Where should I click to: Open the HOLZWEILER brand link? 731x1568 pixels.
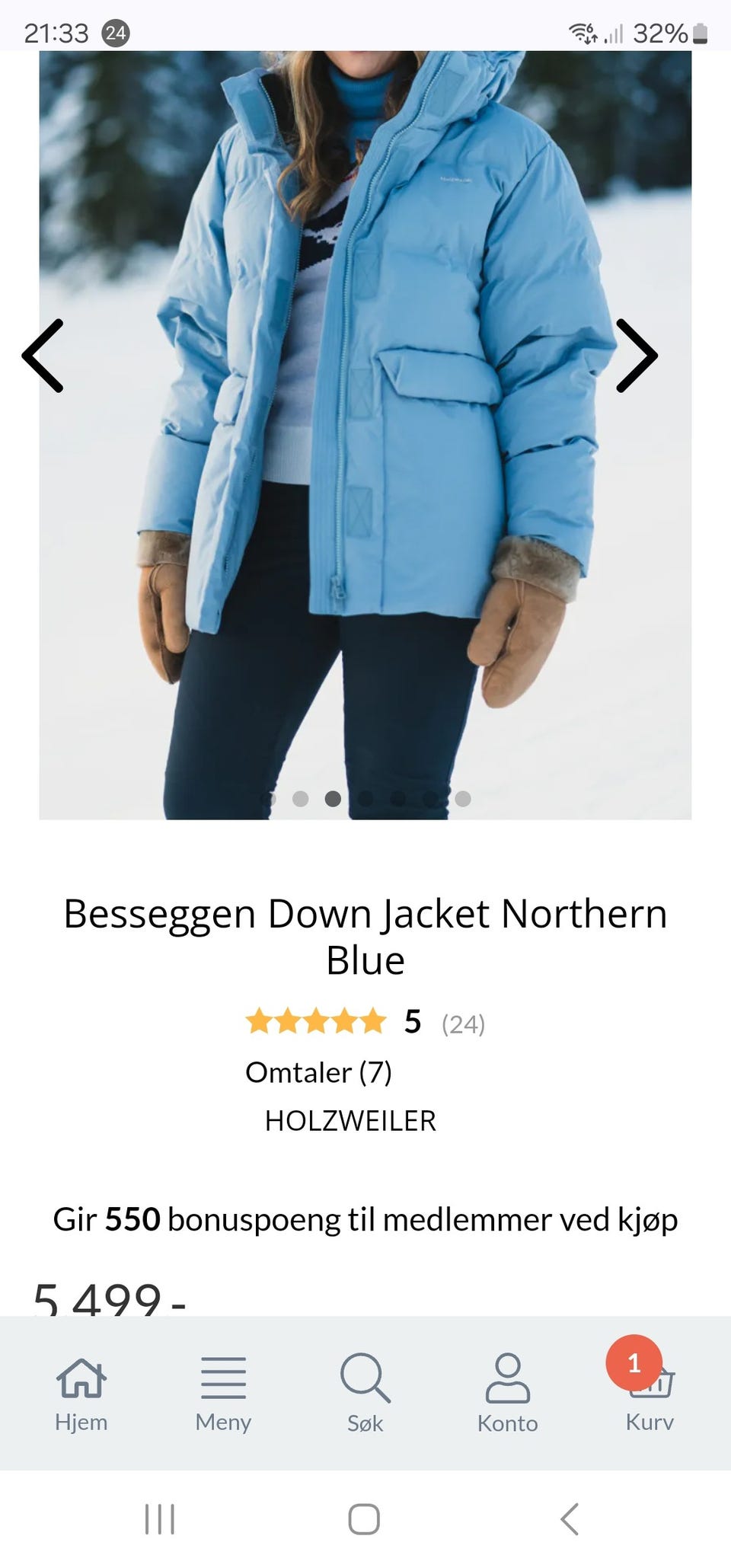click(350, 1121)
